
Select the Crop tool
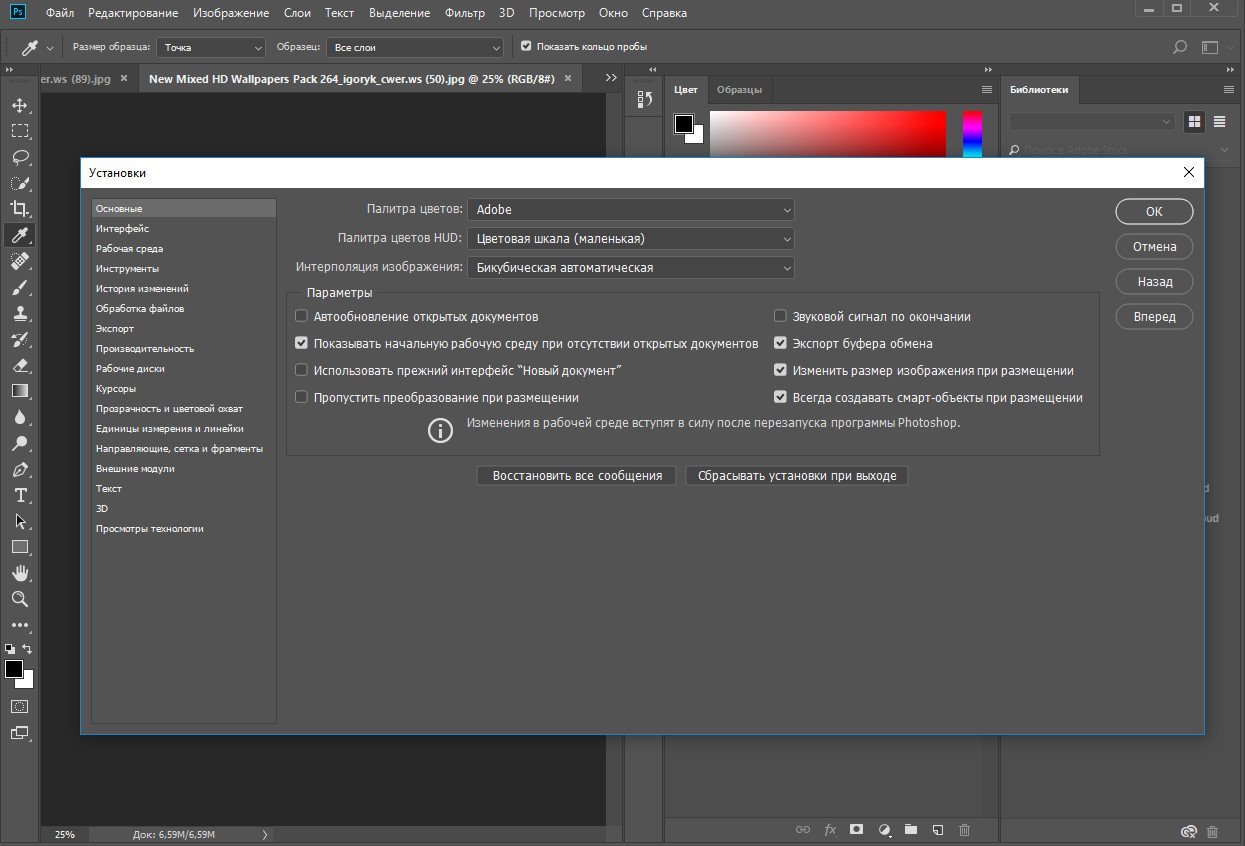click(x=19, y=209)
